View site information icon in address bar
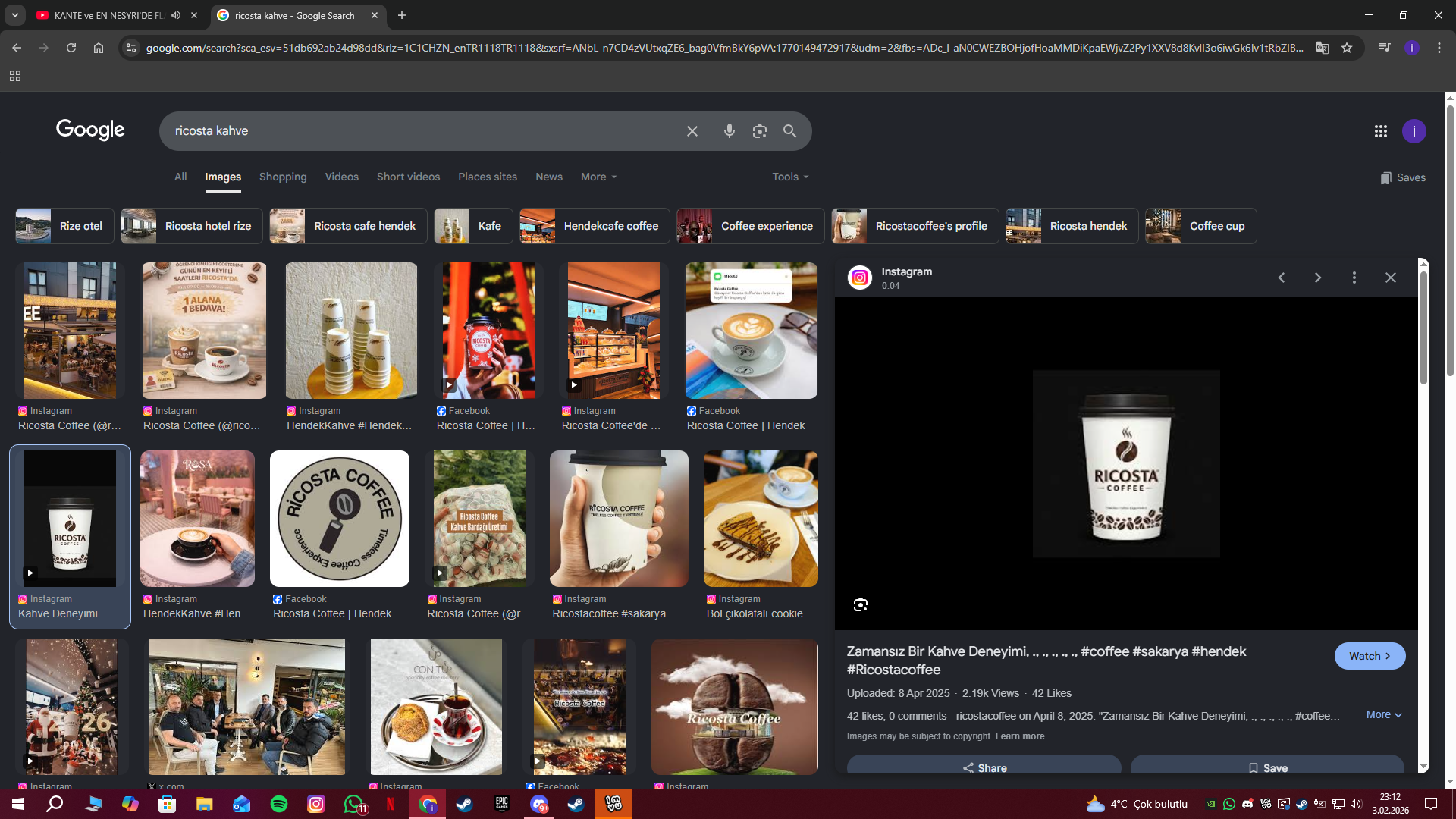 pos(131,48)
